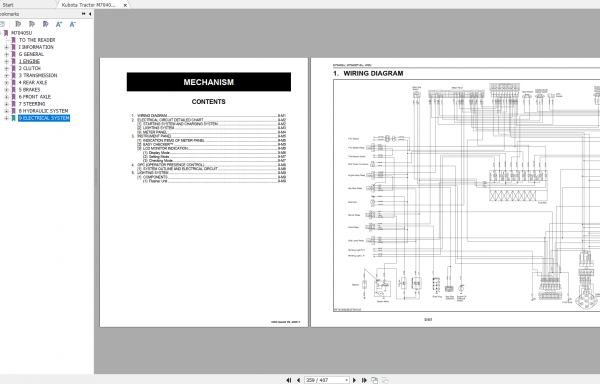Viewport: 600px width, 384px height.
Task: Expand the 4 REAR AXLE tree node
Action: click(6, 83)
